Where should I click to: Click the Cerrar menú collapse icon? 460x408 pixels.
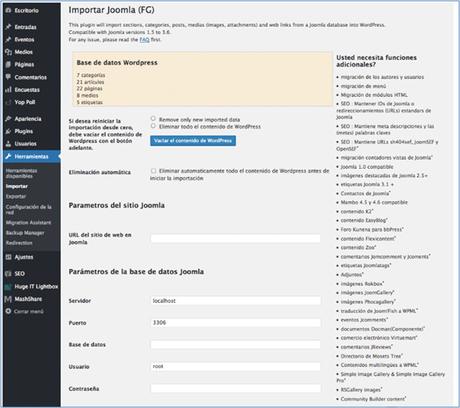[x=8, y=311]
